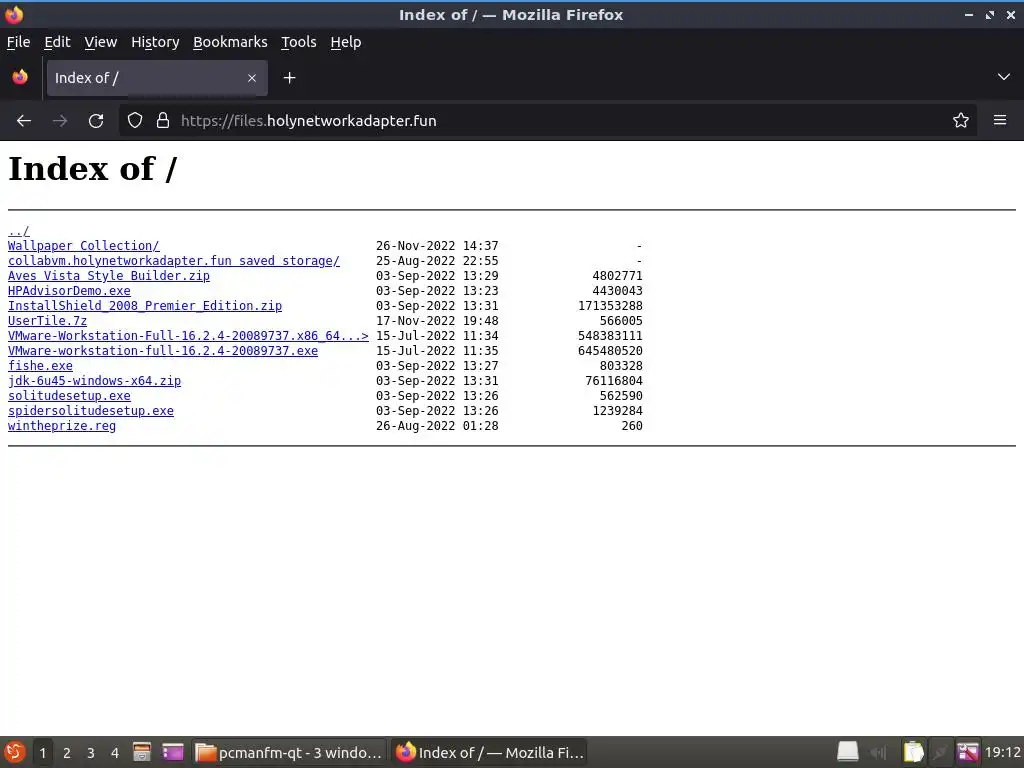This screenshot has width=1024, height=768.
Task: Click Firefox 'Index of /' taskbar button
Action: pyautogui.click(x=490, y=752)
